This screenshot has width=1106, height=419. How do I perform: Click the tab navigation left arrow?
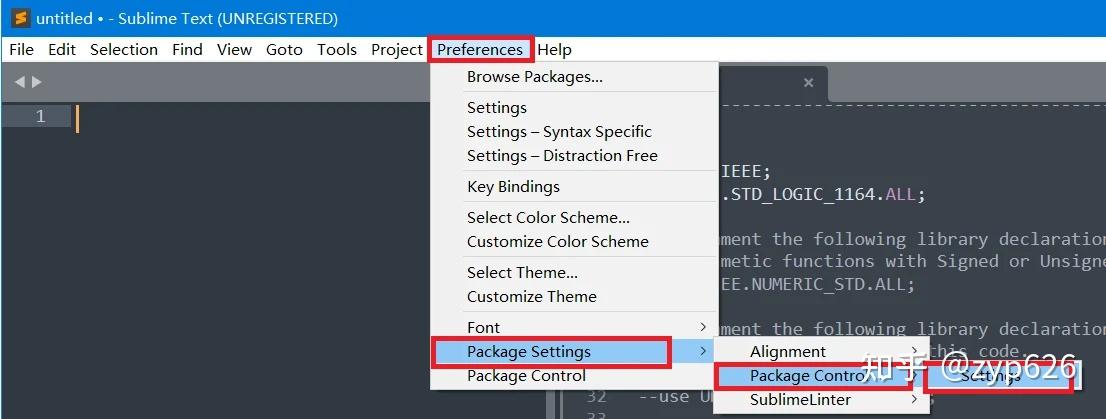click(x=19, y=82)
